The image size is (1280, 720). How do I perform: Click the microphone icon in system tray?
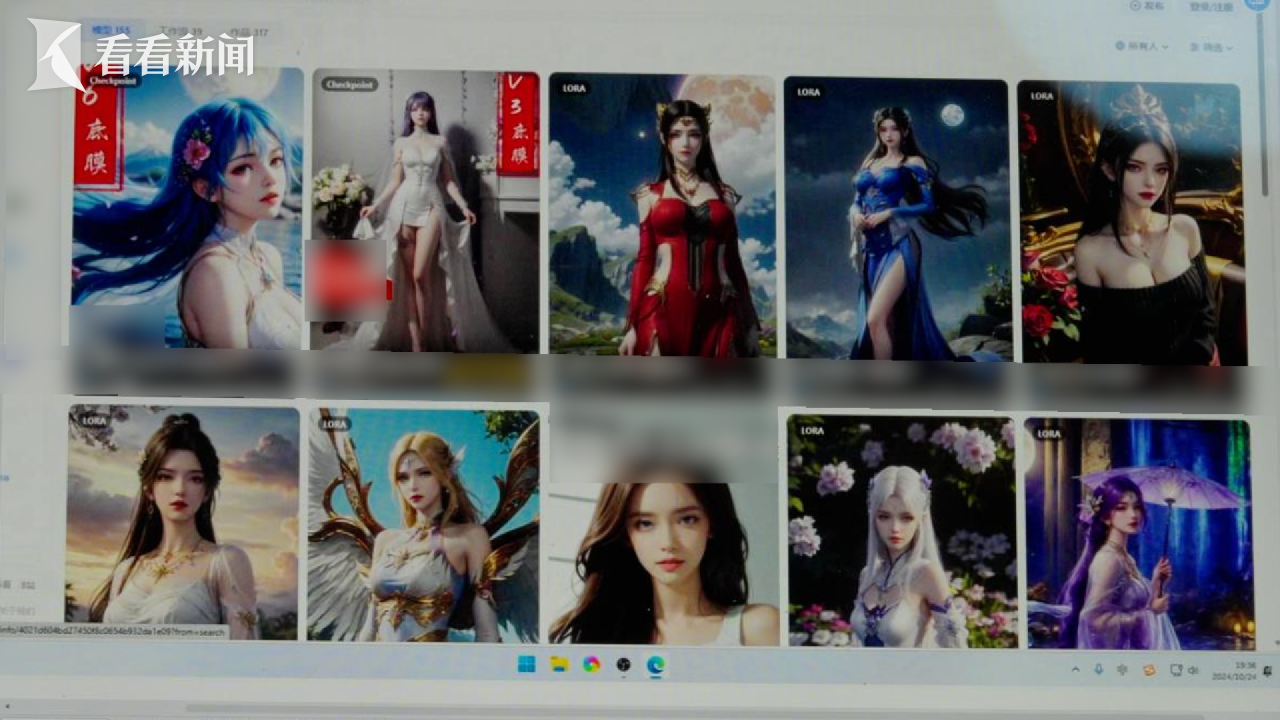tap(1098, 669)
